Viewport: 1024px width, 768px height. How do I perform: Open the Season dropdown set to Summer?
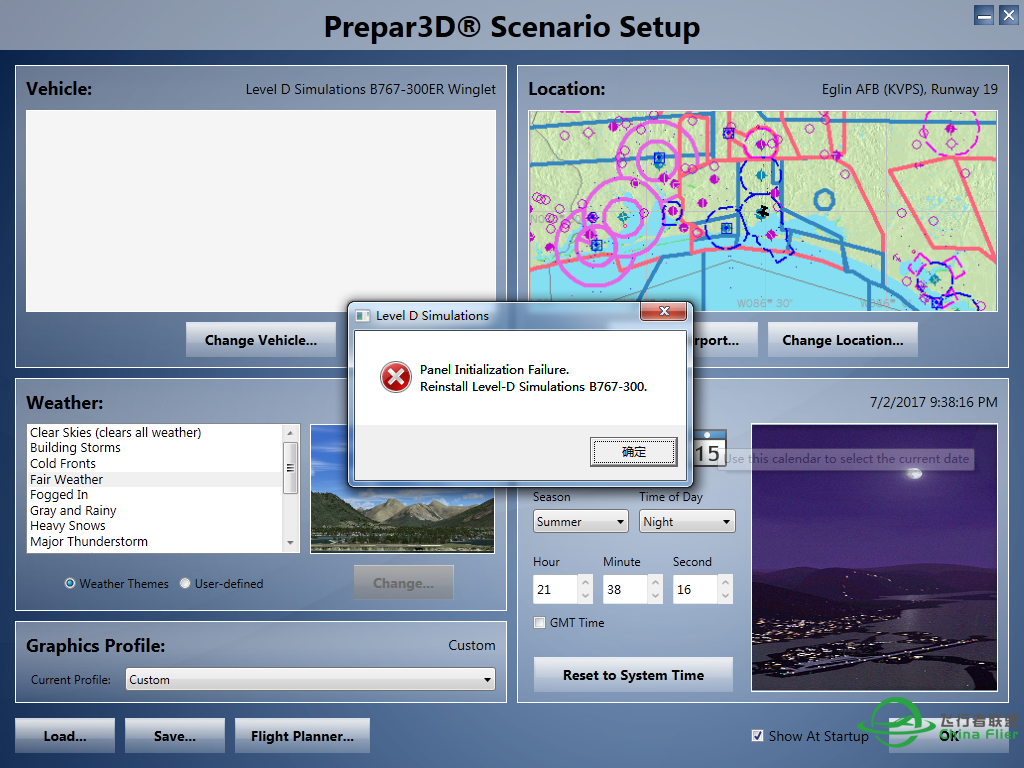click(x=580, y=521)
